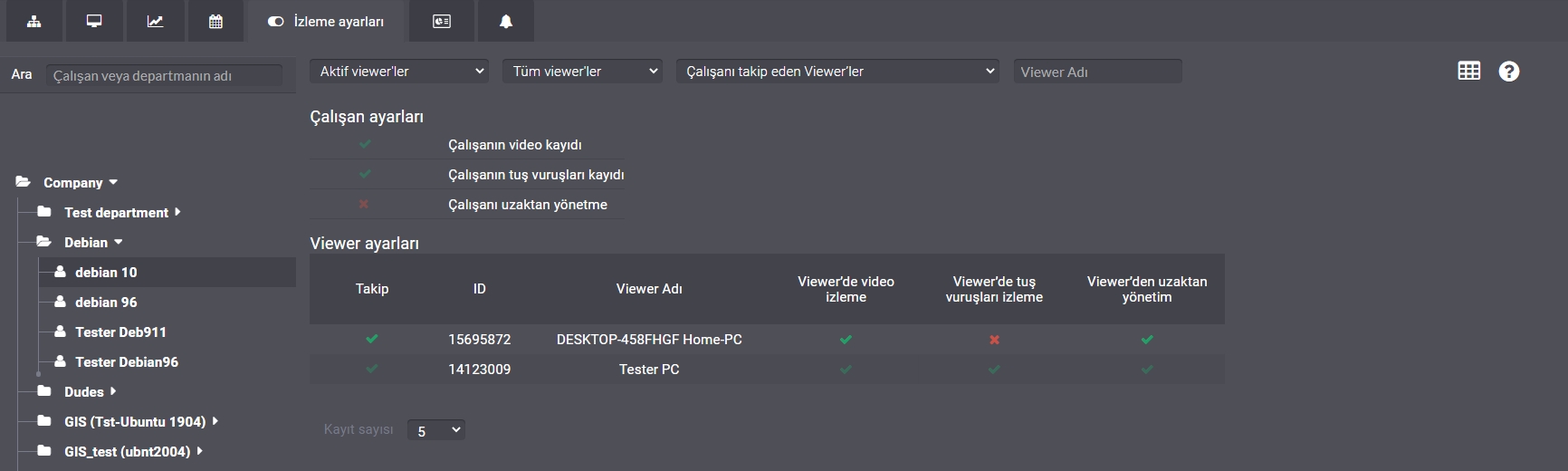Open the calendar tab icon
Viewport: 1568px width, 471px height.
point(215,21)
